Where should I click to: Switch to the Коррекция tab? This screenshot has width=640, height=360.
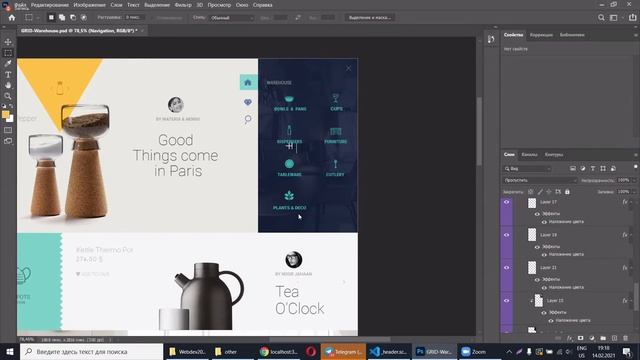click(x=541, y=35)
